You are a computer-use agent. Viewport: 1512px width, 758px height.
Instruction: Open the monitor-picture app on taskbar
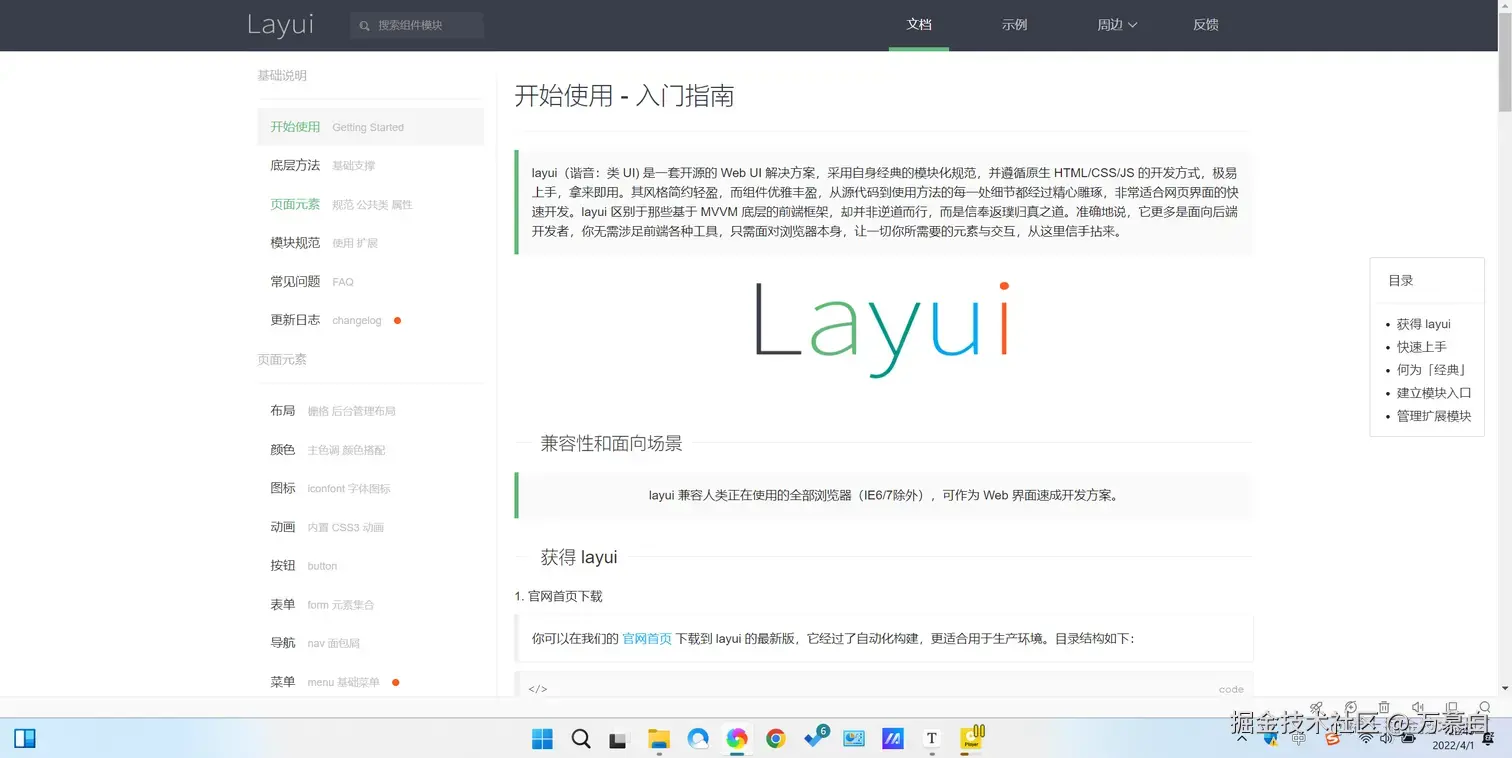854,739
